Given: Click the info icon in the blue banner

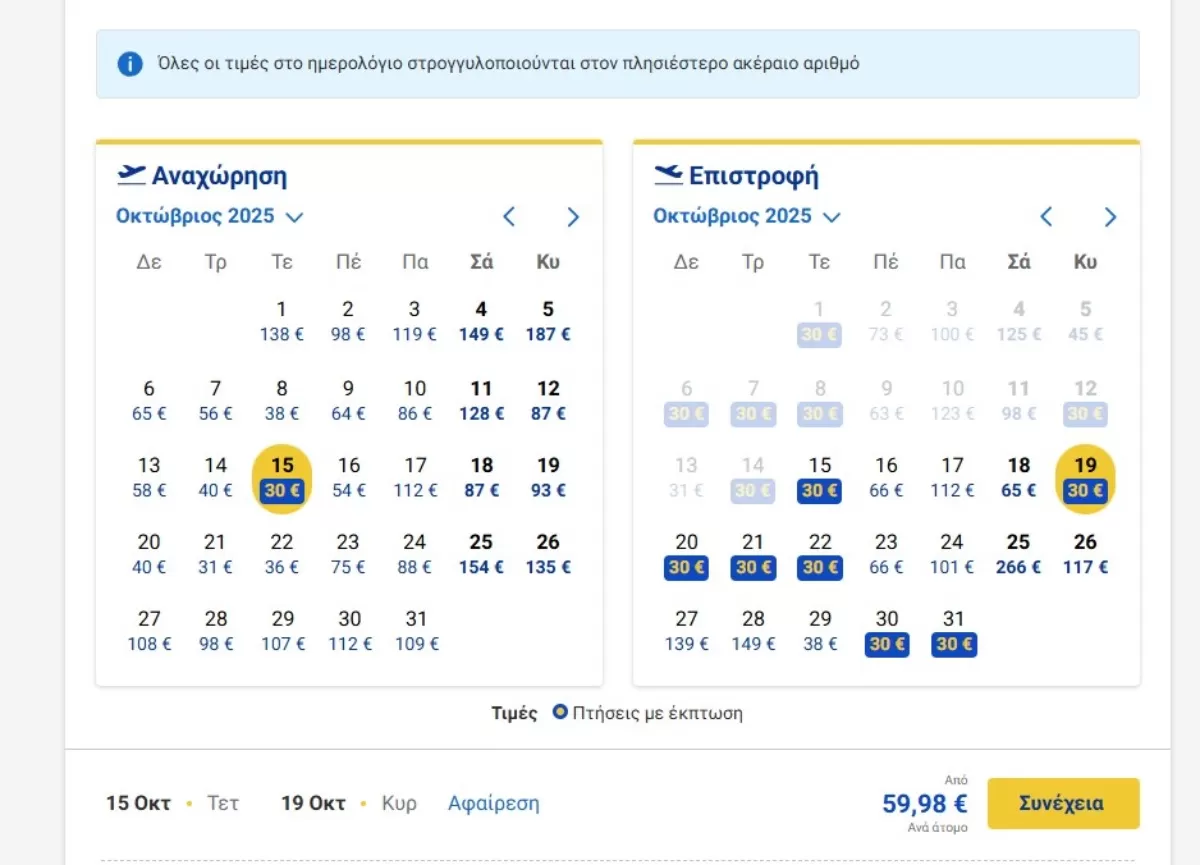Looking at the screenshot, I should point(130,64).
